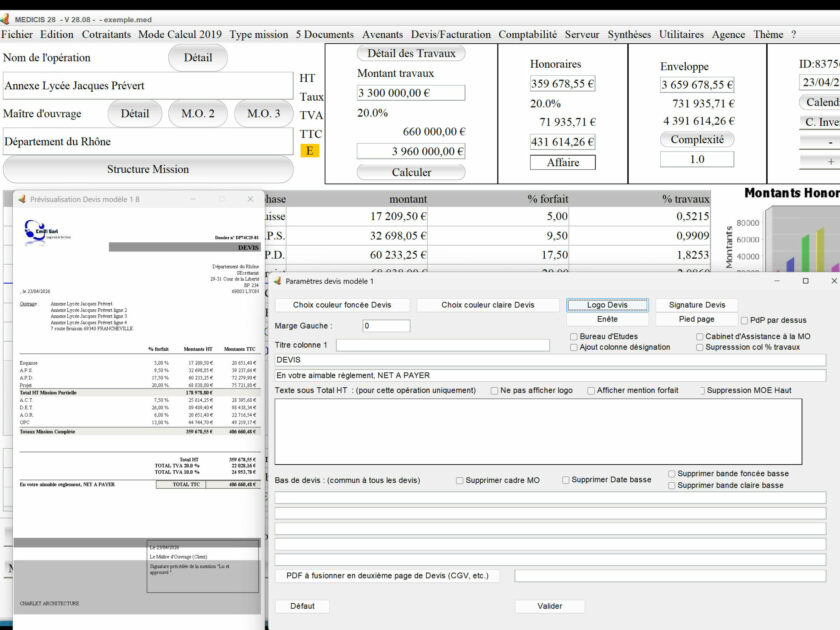840x630 pixels.
Task: Open the Thème menu
Action: pyautogui.click(x=768, y=34)
